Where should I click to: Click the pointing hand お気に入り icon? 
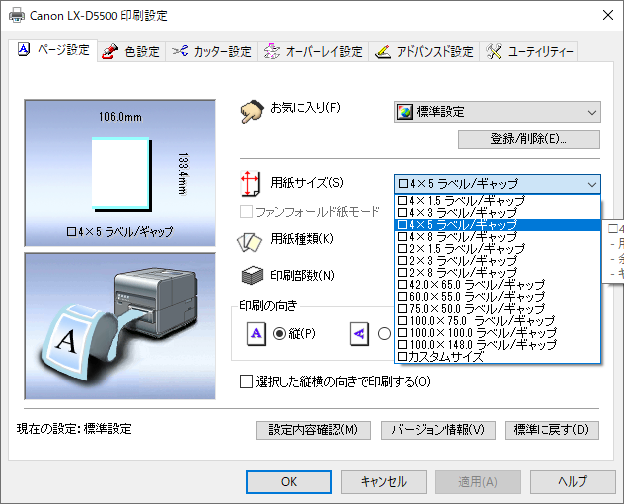pos(252,111)
